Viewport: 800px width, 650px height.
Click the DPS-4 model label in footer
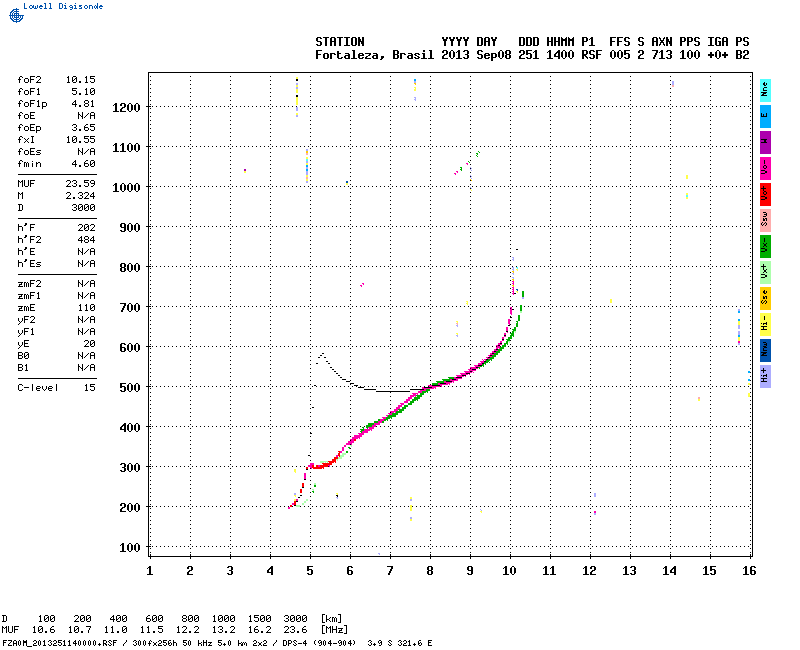tap(292, 643)
